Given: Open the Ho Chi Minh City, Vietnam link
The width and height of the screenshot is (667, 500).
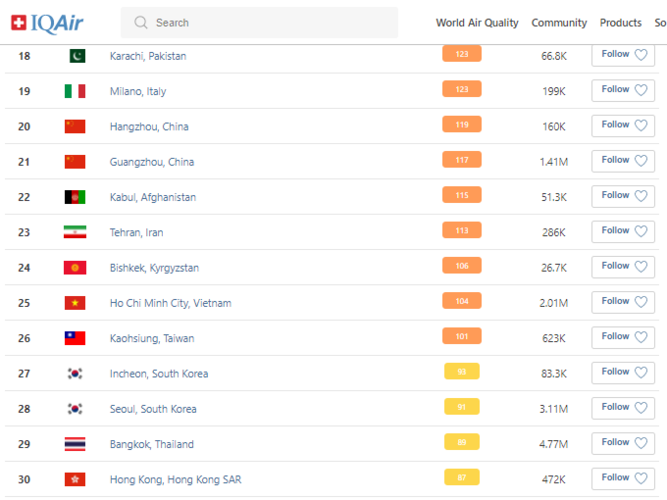Looking at the screenshot, I should [170, 303].
